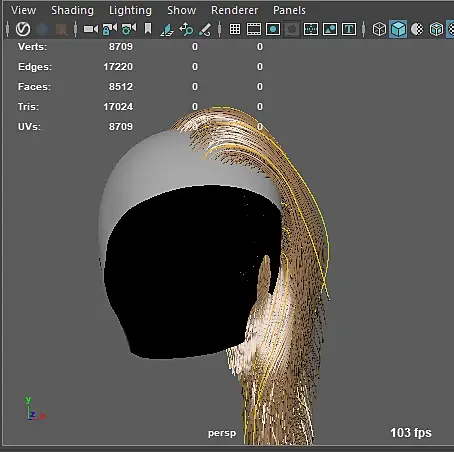Click the camera bookmarks icon
Screen dimensions: 454x452
click(148, 29)
